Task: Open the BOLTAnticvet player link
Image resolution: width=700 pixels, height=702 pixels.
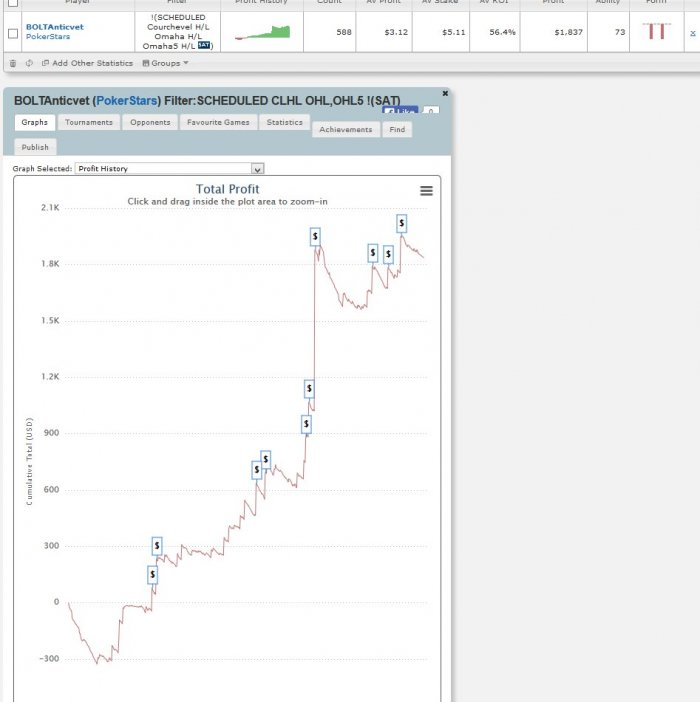Action: coord(55,27)
